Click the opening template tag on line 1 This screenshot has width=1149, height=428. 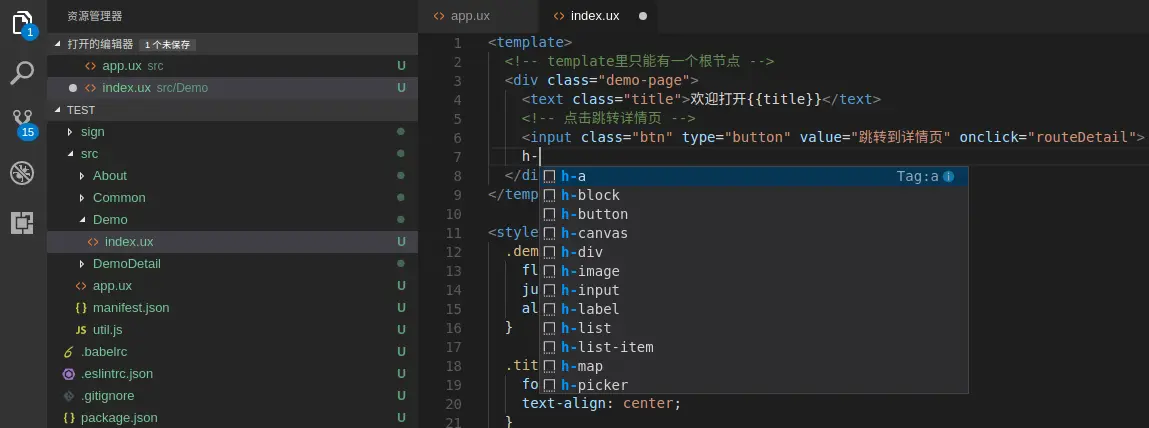pos(530,43)
